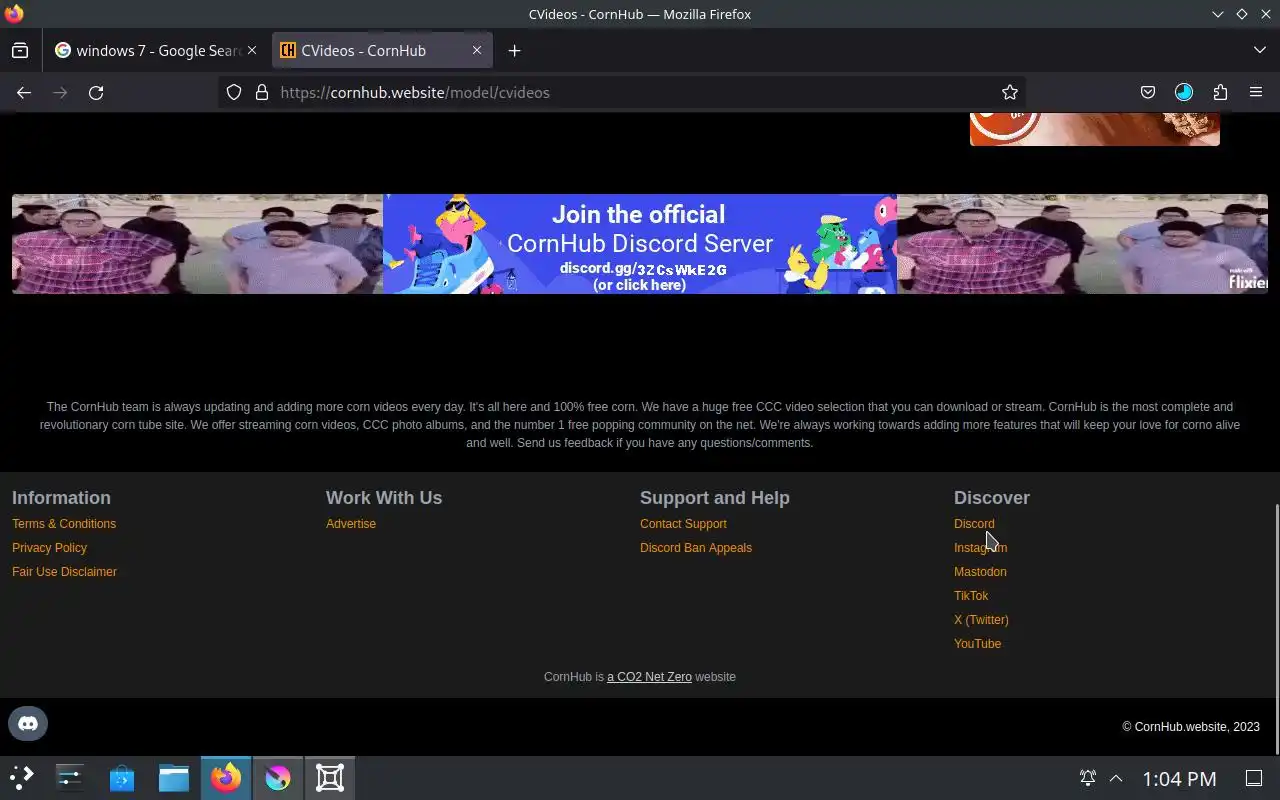Save page to Pocket
Image resolution: width=1280 pixels, height=800 pixels.
pos(1148,92)
